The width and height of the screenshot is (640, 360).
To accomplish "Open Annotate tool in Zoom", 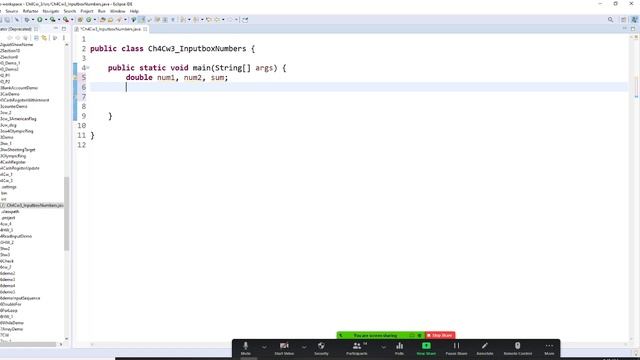I will pyautogui.click(x=485, y=349).
